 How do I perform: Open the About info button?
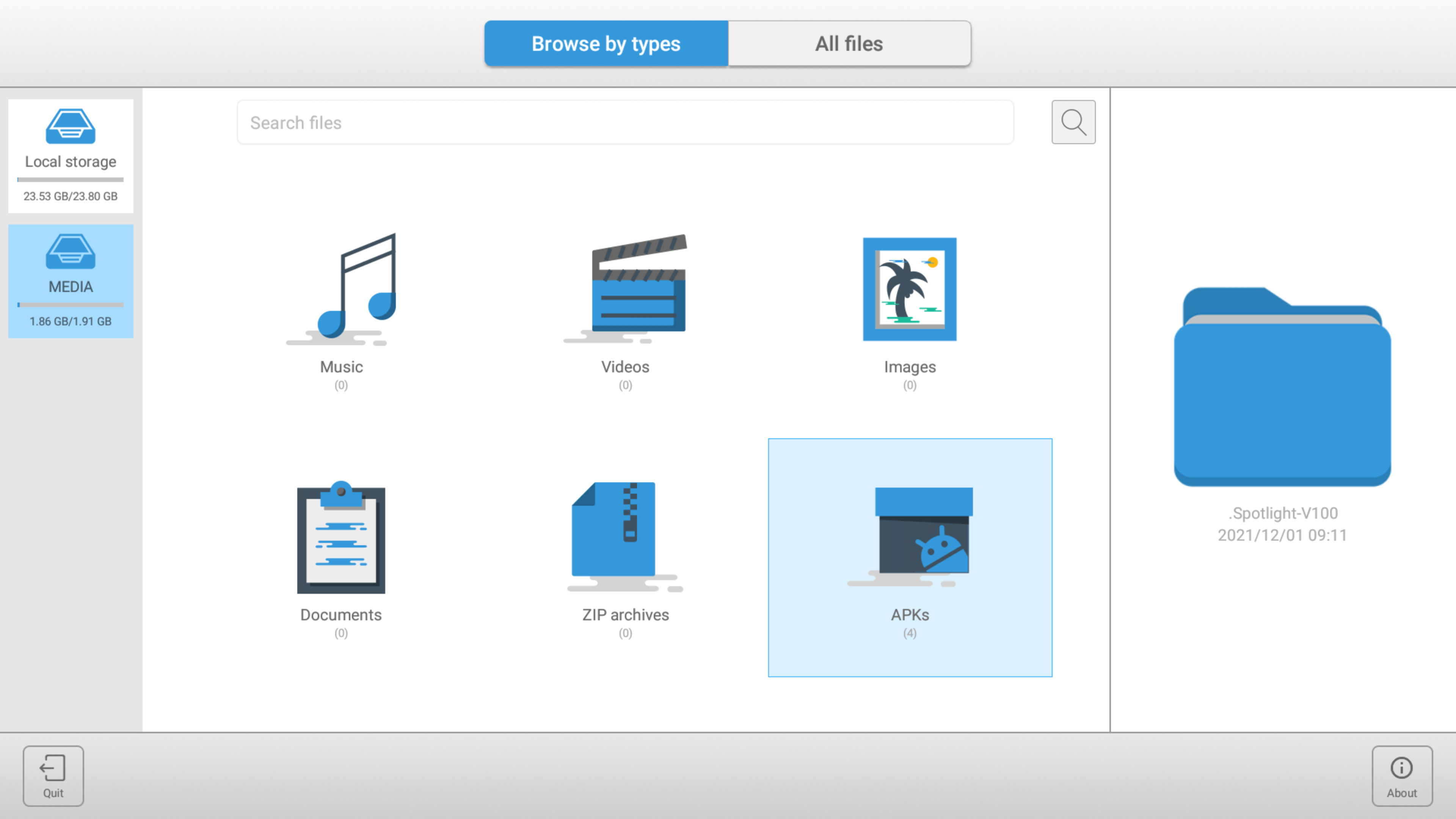coord(1402,775)
